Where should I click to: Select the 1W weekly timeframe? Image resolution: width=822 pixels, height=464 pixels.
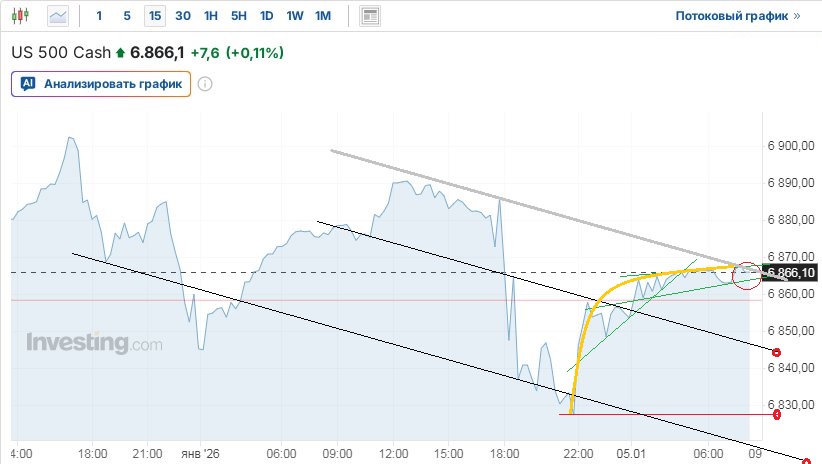coord(294,16)
